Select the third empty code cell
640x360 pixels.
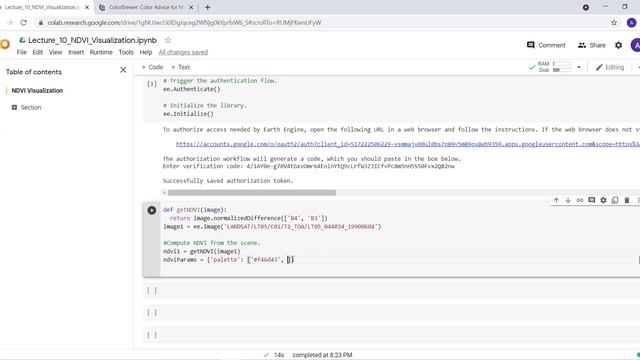point(391,335)
